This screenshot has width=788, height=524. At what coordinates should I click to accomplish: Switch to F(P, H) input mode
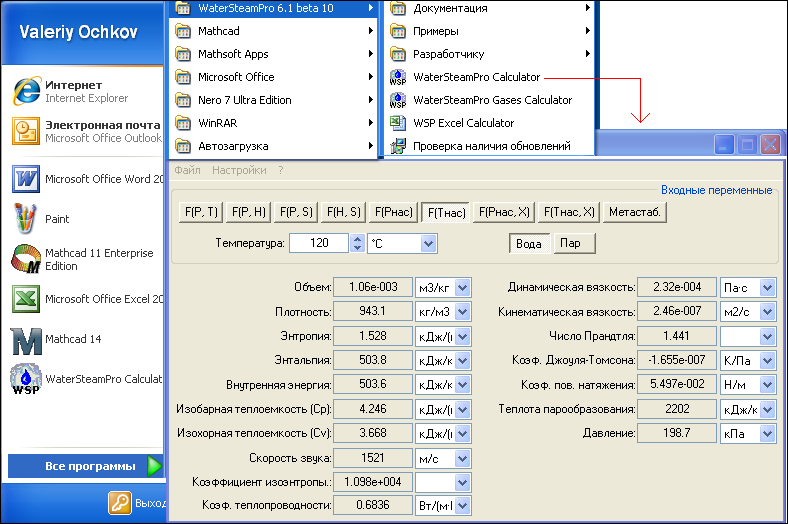(x=248, y=212)
